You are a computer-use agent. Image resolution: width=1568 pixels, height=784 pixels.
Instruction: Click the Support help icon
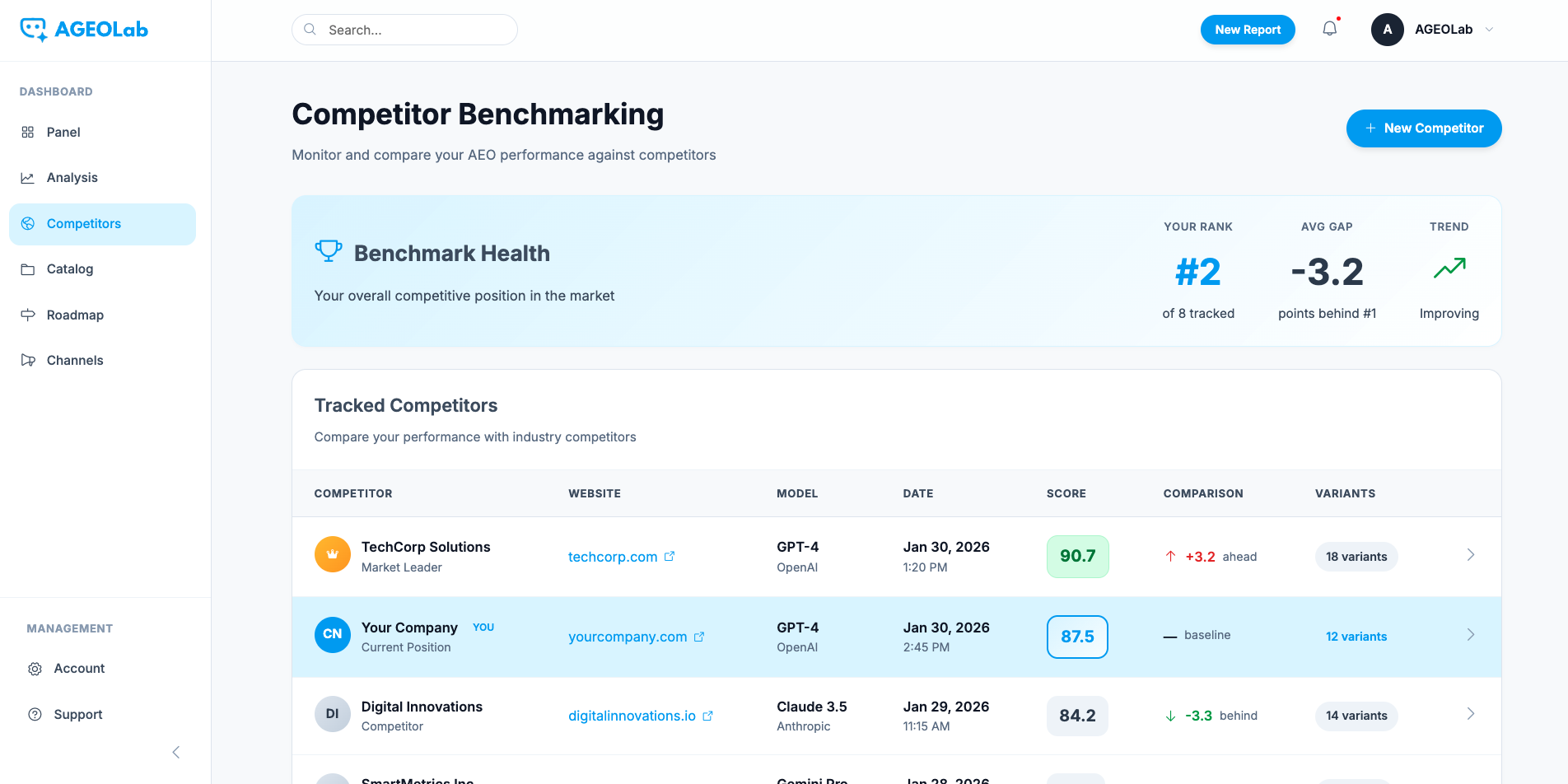pos(35,715)
